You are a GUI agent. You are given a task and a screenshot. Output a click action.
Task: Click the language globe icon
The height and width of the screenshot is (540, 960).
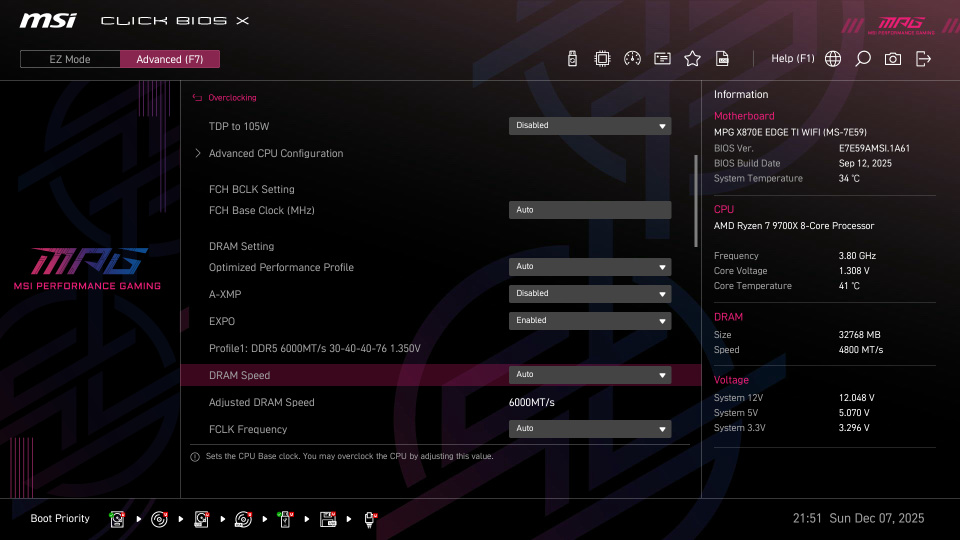[833, 59]
